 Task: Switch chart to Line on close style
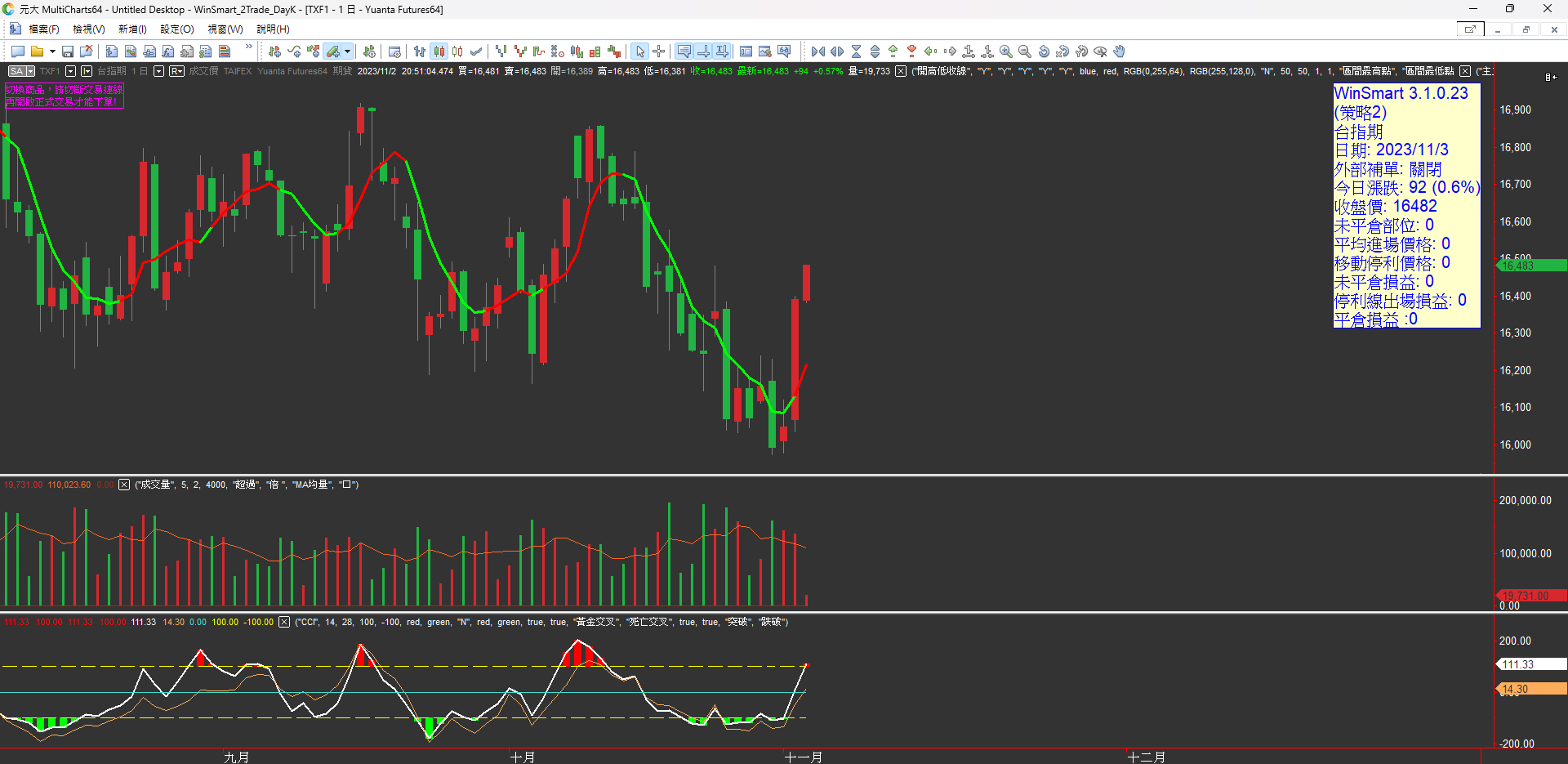tap(476, 51)
